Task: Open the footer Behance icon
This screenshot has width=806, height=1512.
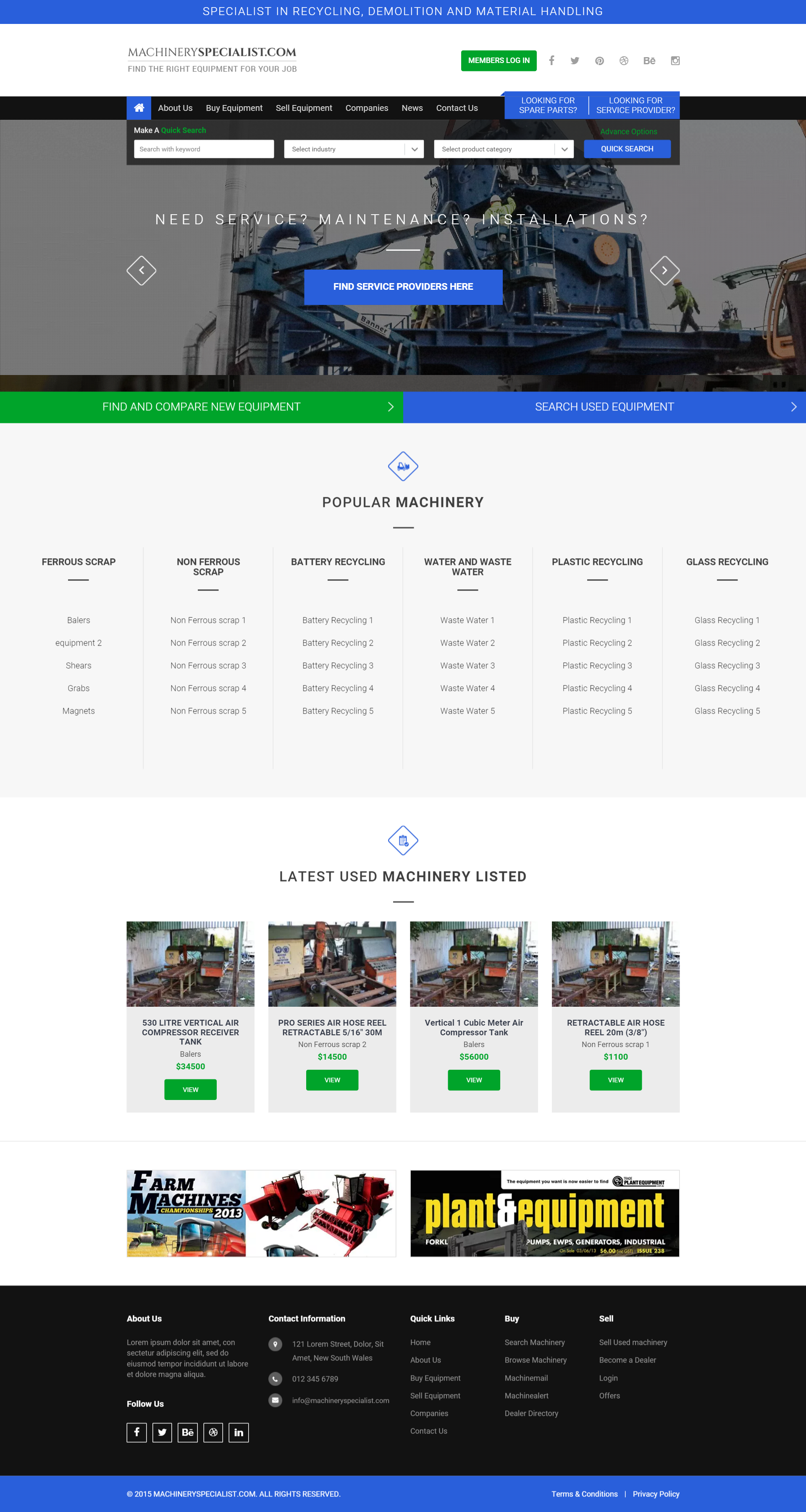Action: 187,1432
